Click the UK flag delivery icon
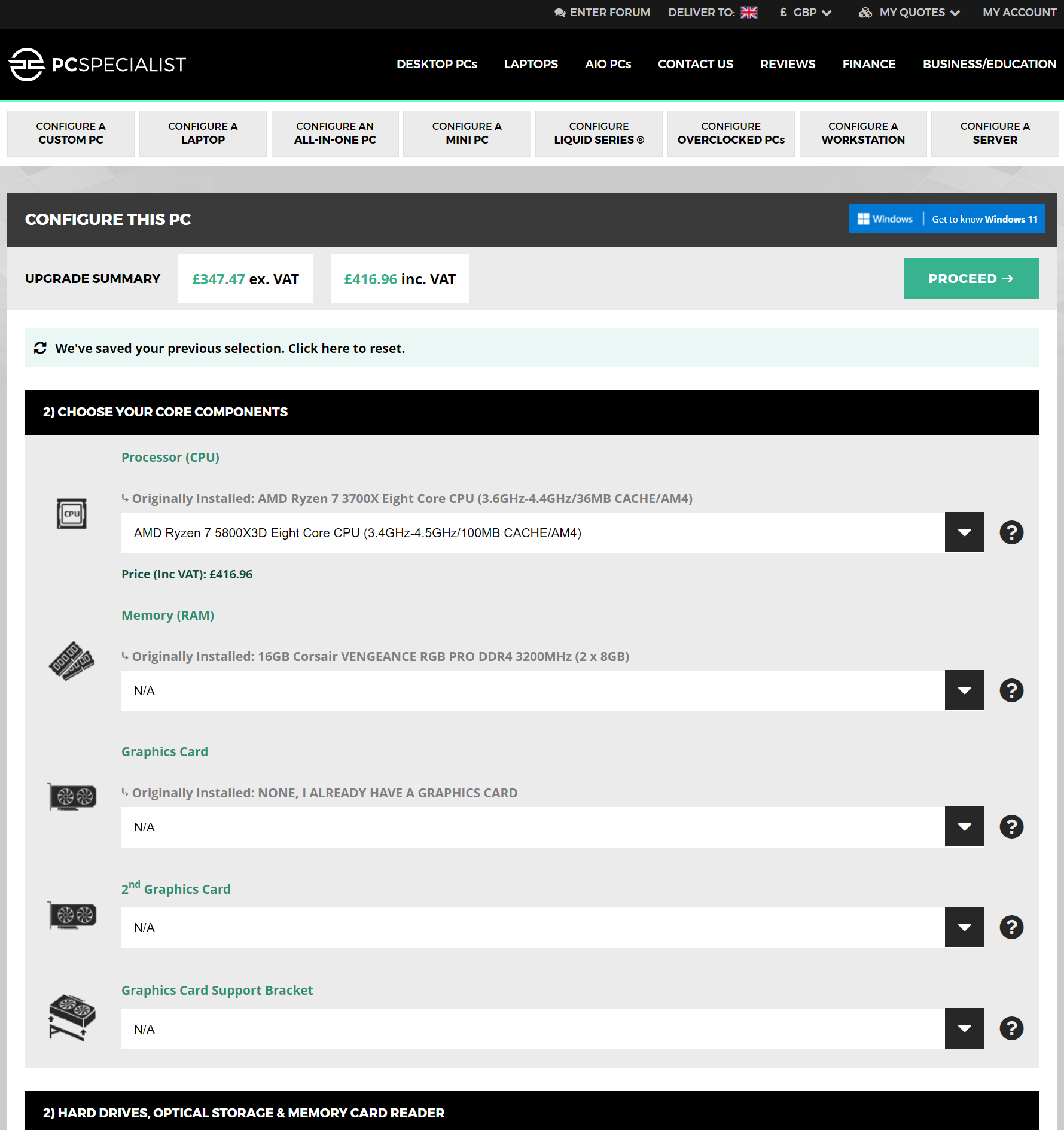 749,13
